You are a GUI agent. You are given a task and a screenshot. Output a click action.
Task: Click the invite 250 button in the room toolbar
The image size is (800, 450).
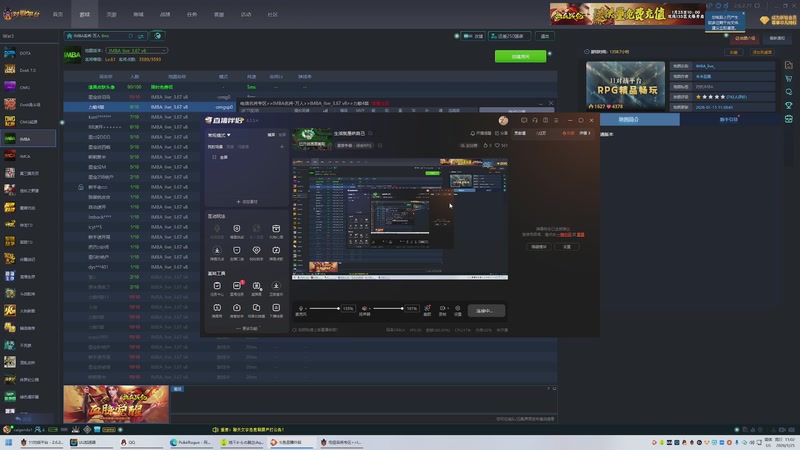[x=509, y=36]
